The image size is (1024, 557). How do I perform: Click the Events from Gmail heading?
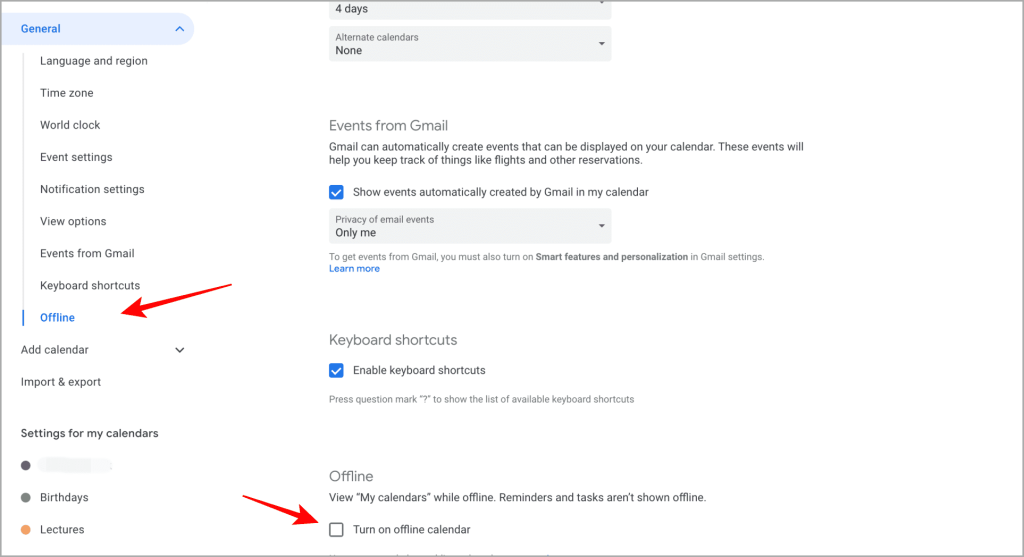(x=389, y=125)
